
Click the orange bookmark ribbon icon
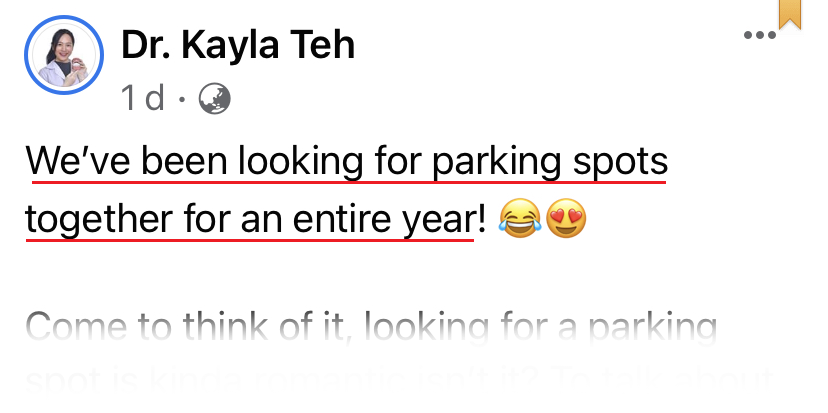790,13
